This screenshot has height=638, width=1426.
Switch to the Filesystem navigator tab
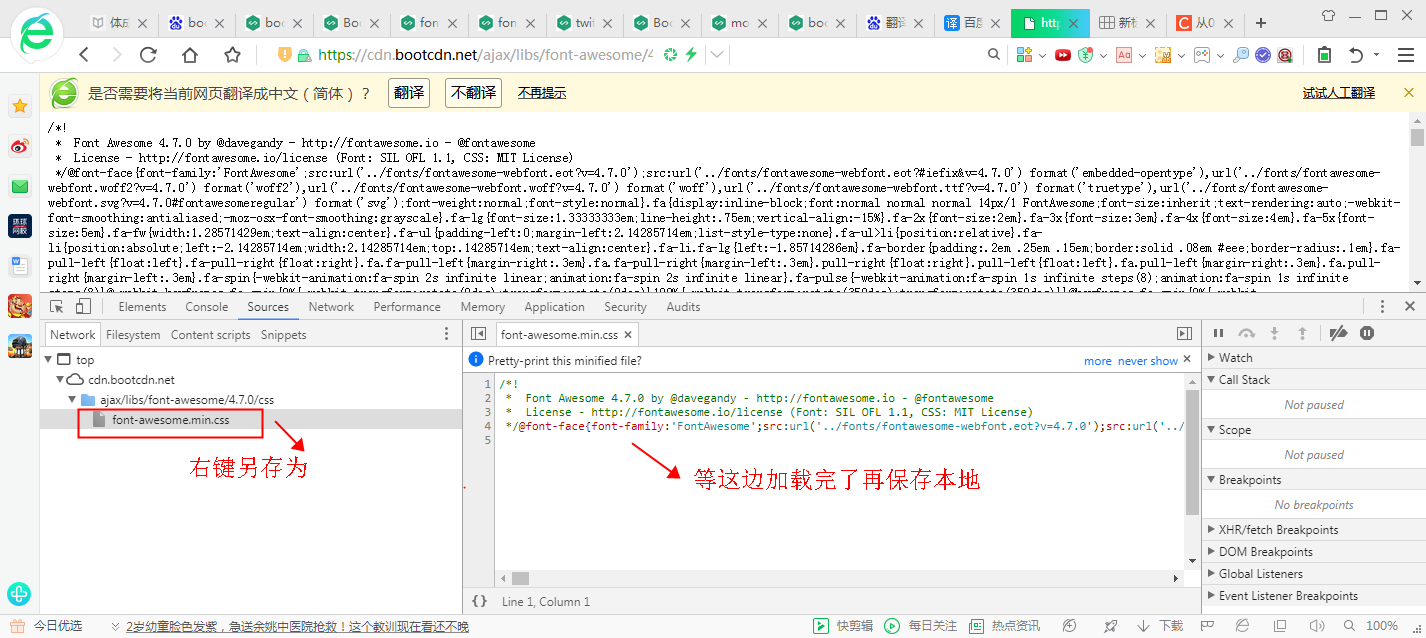tap(133, 335)
